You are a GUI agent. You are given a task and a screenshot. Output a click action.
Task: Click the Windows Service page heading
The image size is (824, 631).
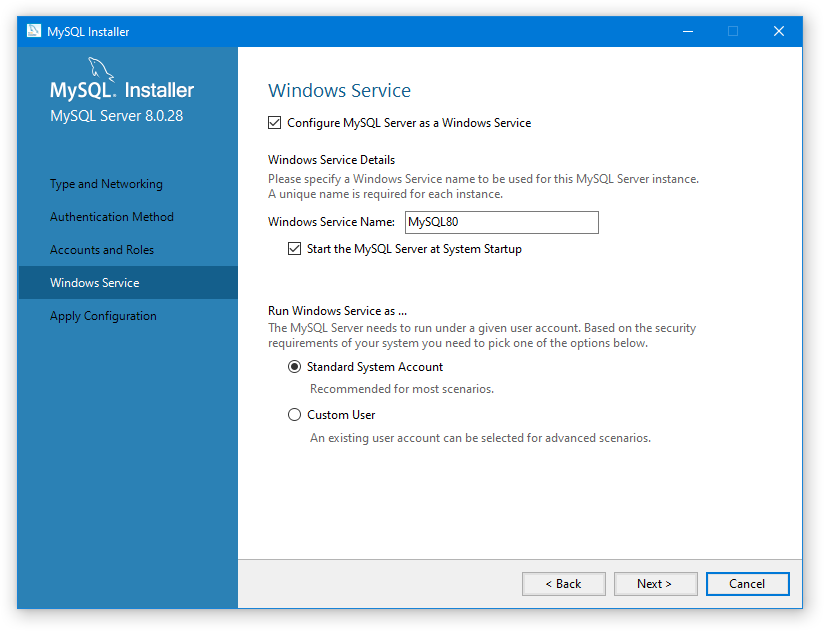[x=339, y=91]
